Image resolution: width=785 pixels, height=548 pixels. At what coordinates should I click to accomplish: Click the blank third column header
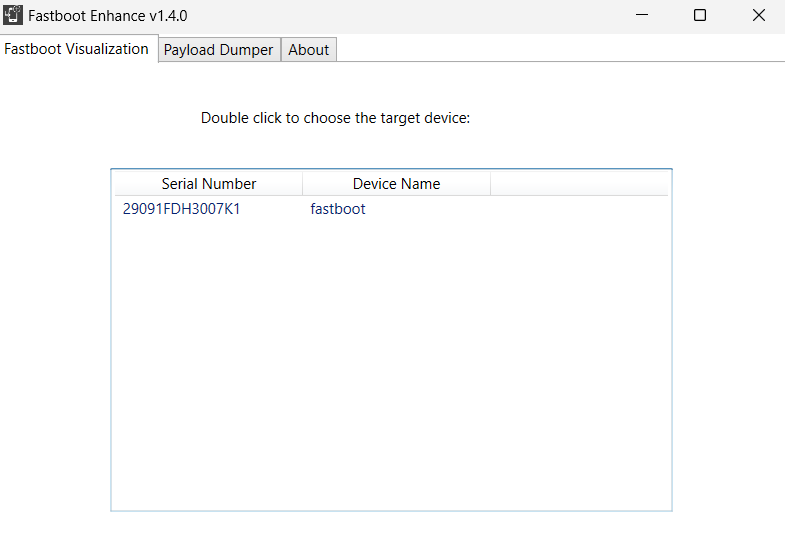pyautogui.click(x=578, y=184)
